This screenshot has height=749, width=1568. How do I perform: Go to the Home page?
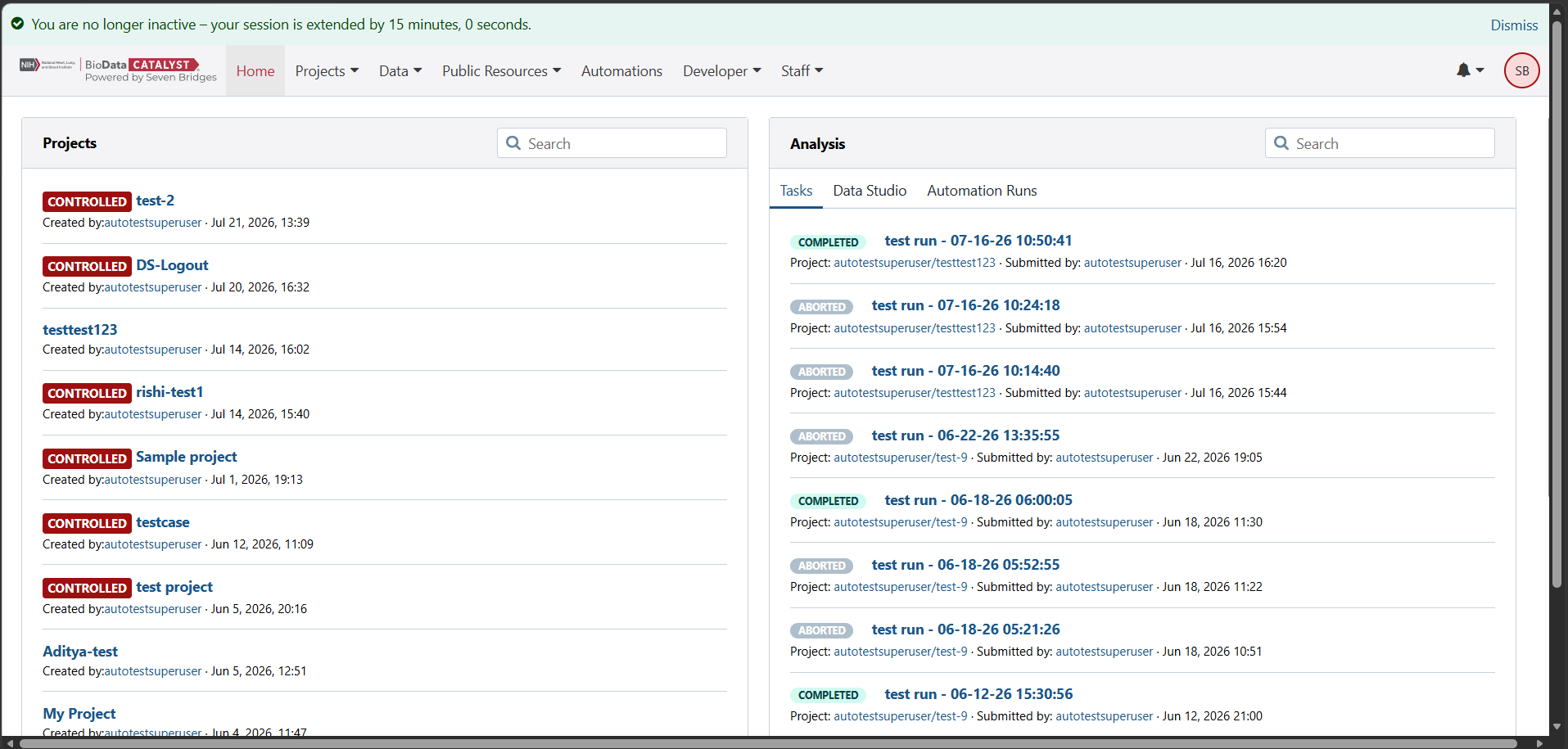255,71
